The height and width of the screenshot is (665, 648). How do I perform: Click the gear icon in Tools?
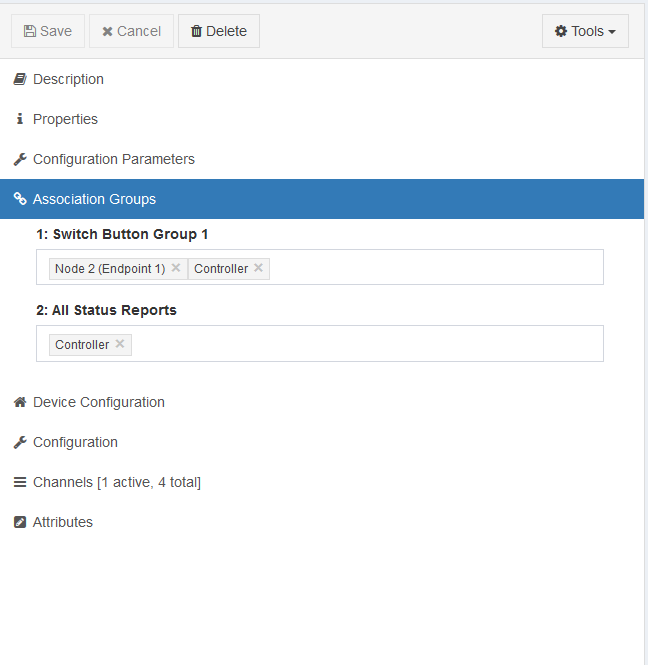(561, 31)
